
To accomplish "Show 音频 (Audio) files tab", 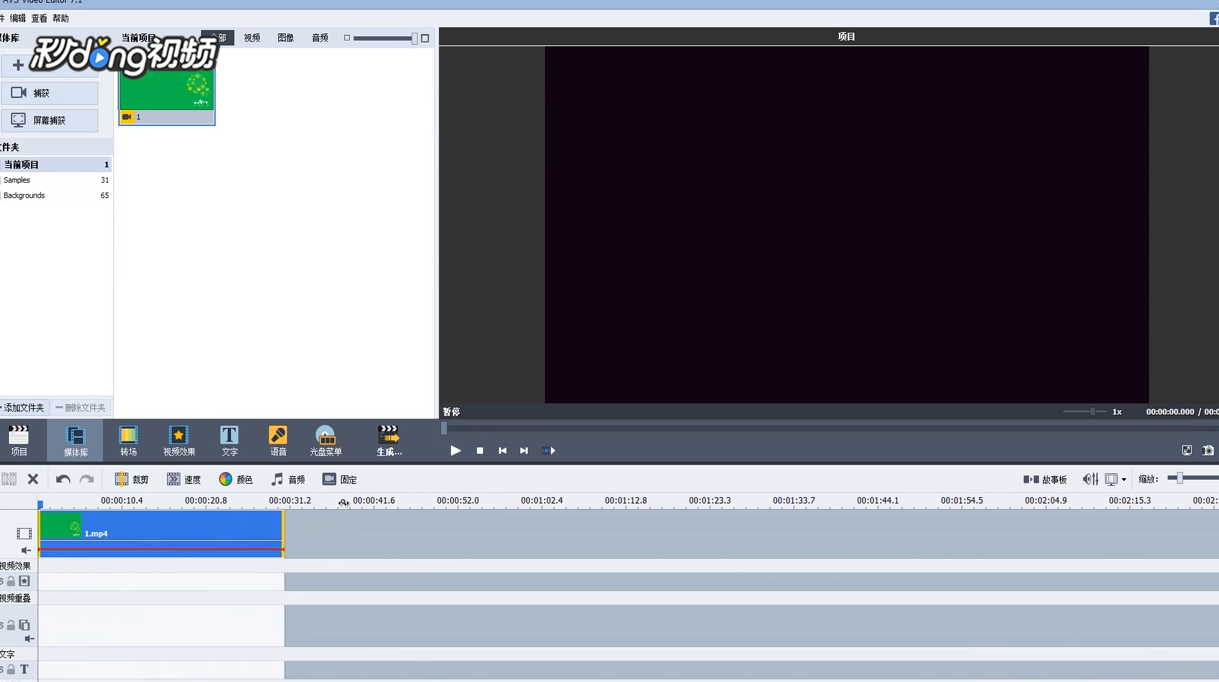I will coord(320,38).
